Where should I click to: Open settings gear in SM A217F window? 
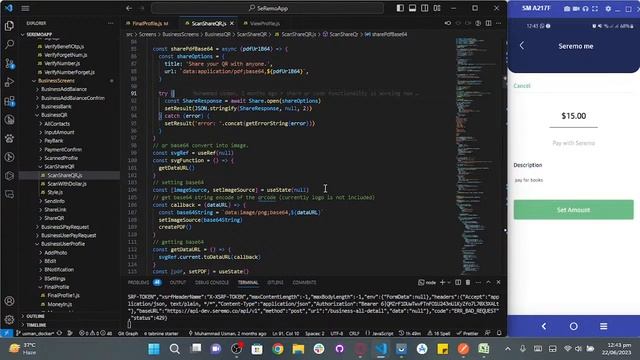coord(608,9)
